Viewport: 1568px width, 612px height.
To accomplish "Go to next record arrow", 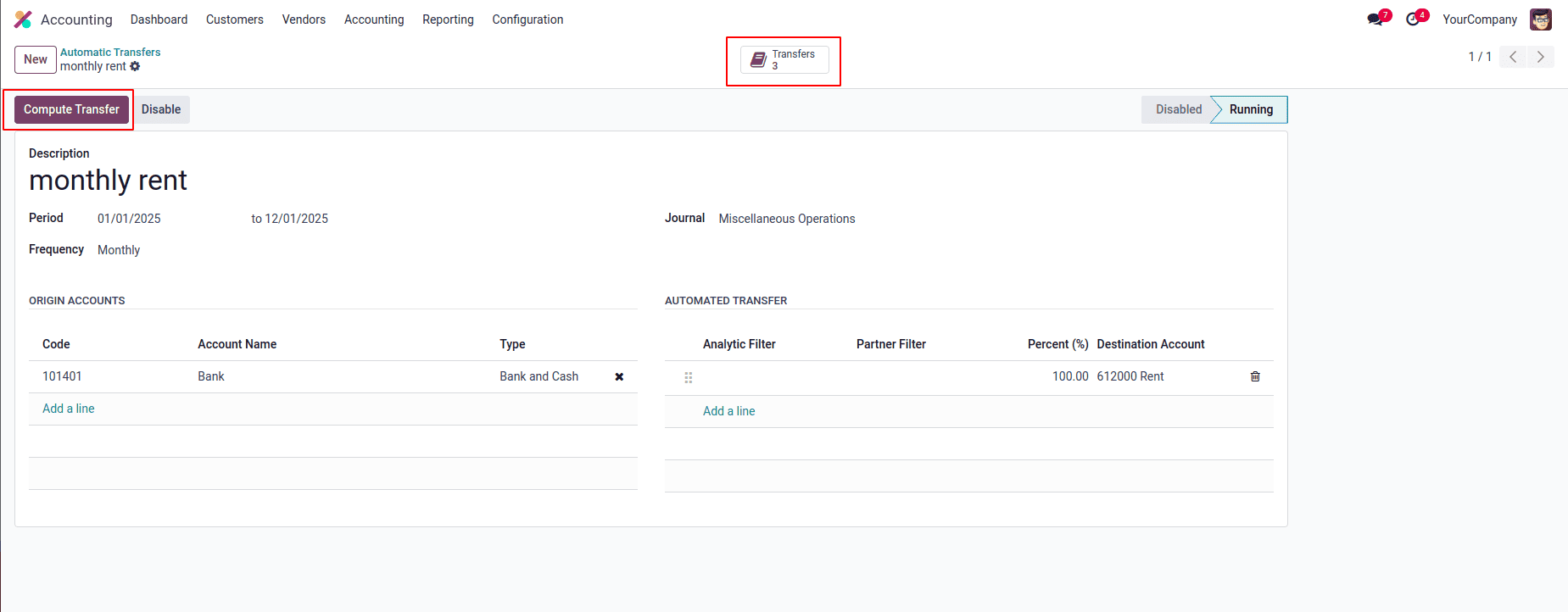I will [1541, 57].
